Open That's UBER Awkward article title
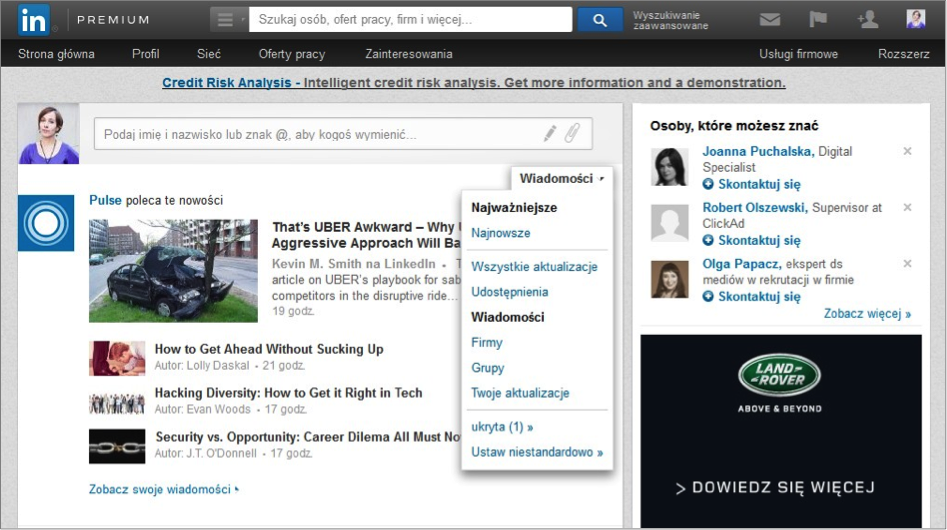Image resolution: width=947 pixels, height=530 pixels. [366, 235]
